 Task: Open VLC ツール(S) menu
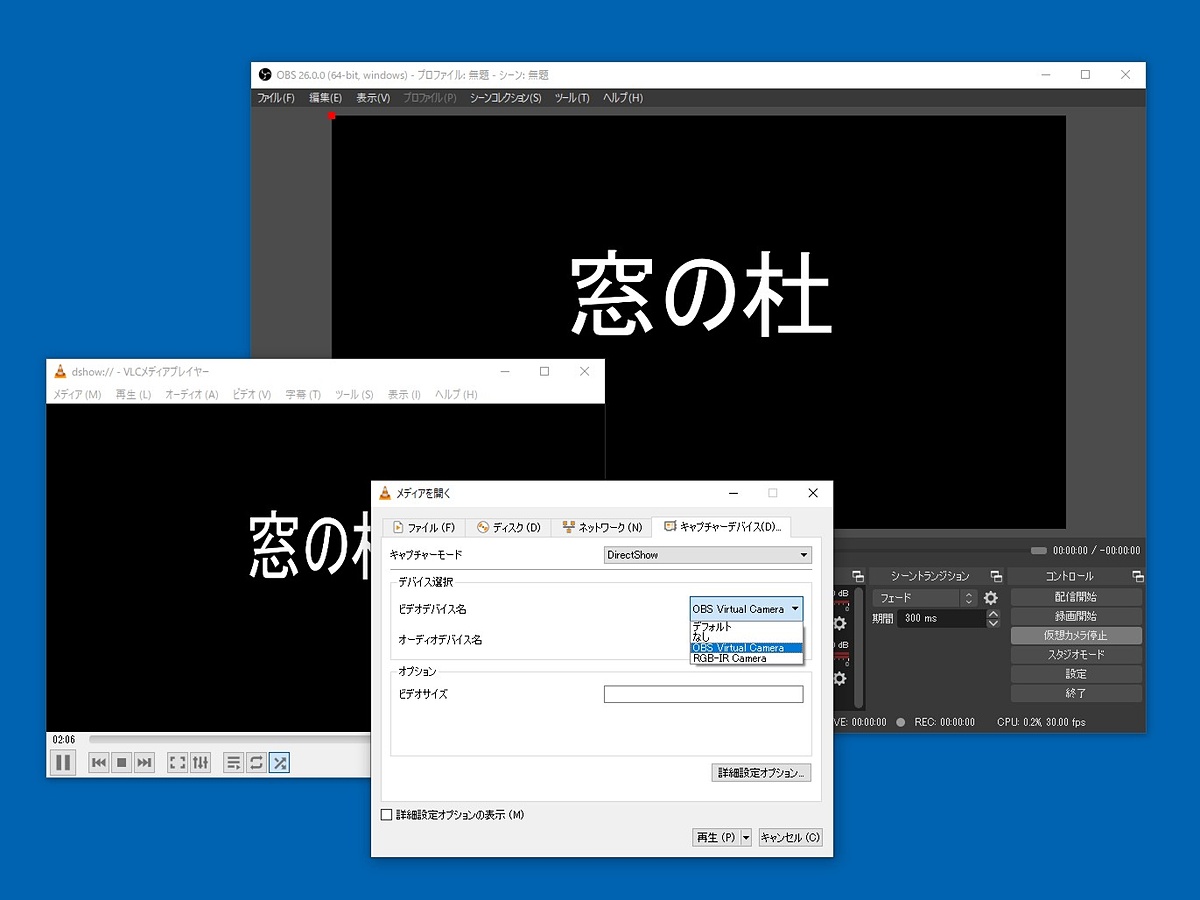pos(354,395)
